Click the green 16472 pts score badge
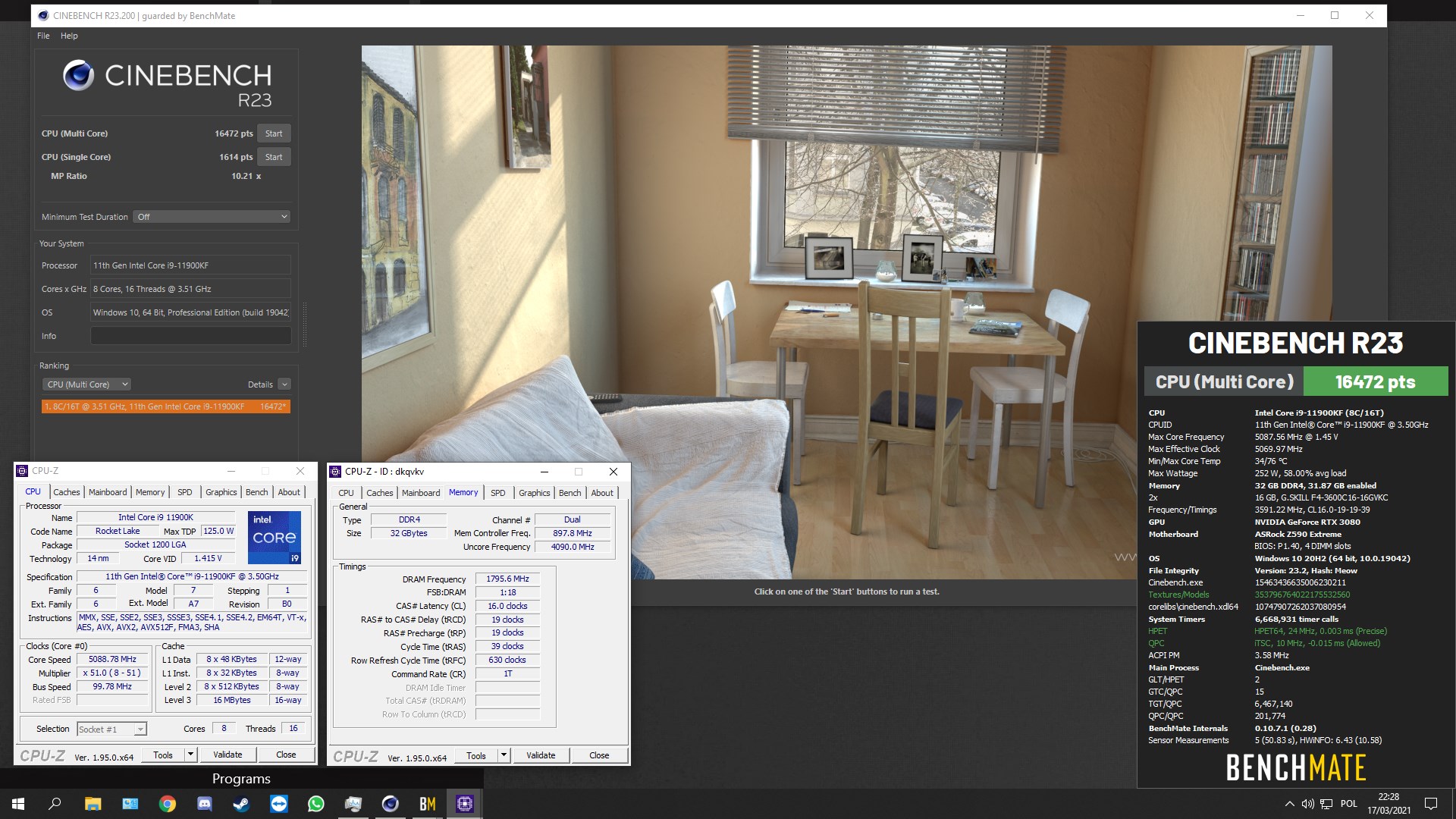1456x819 pixels. [x=1375, y=382]
